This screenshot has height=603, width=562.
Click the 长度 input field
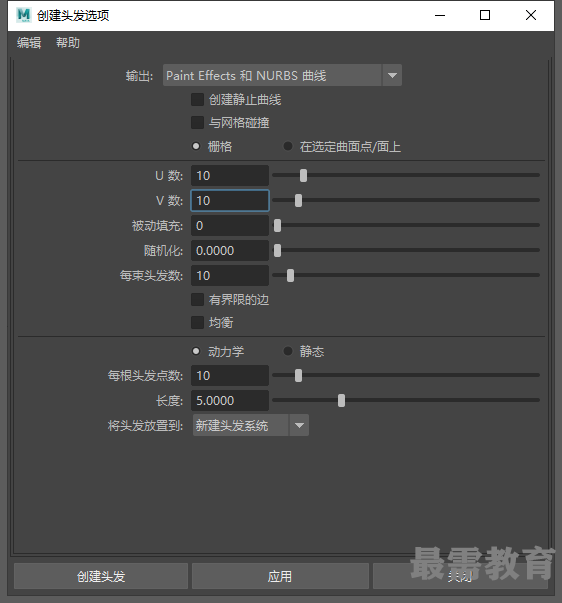pos(230,400)
